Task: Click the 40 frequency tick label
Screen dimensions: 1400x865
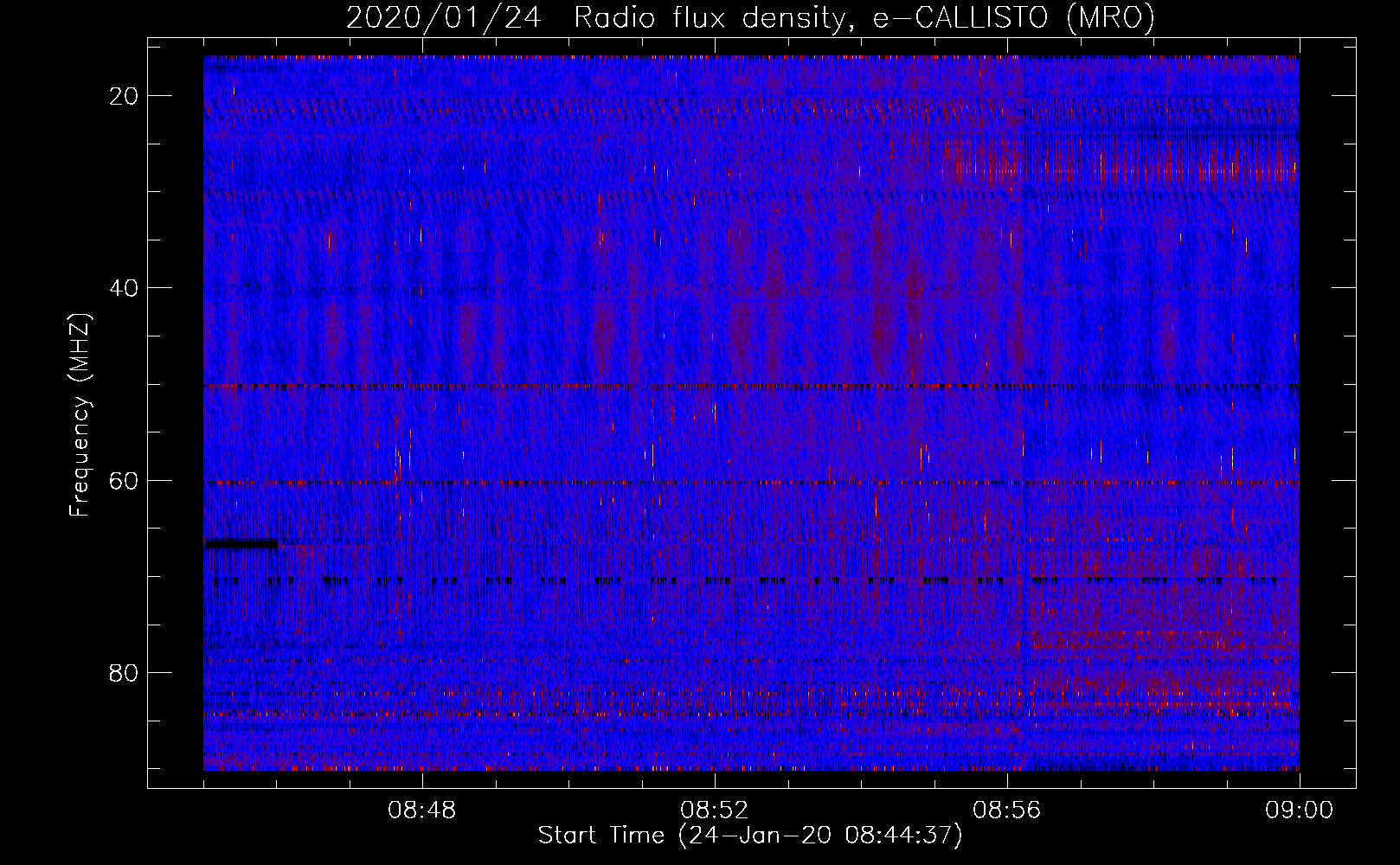Action: coord(125,288)
